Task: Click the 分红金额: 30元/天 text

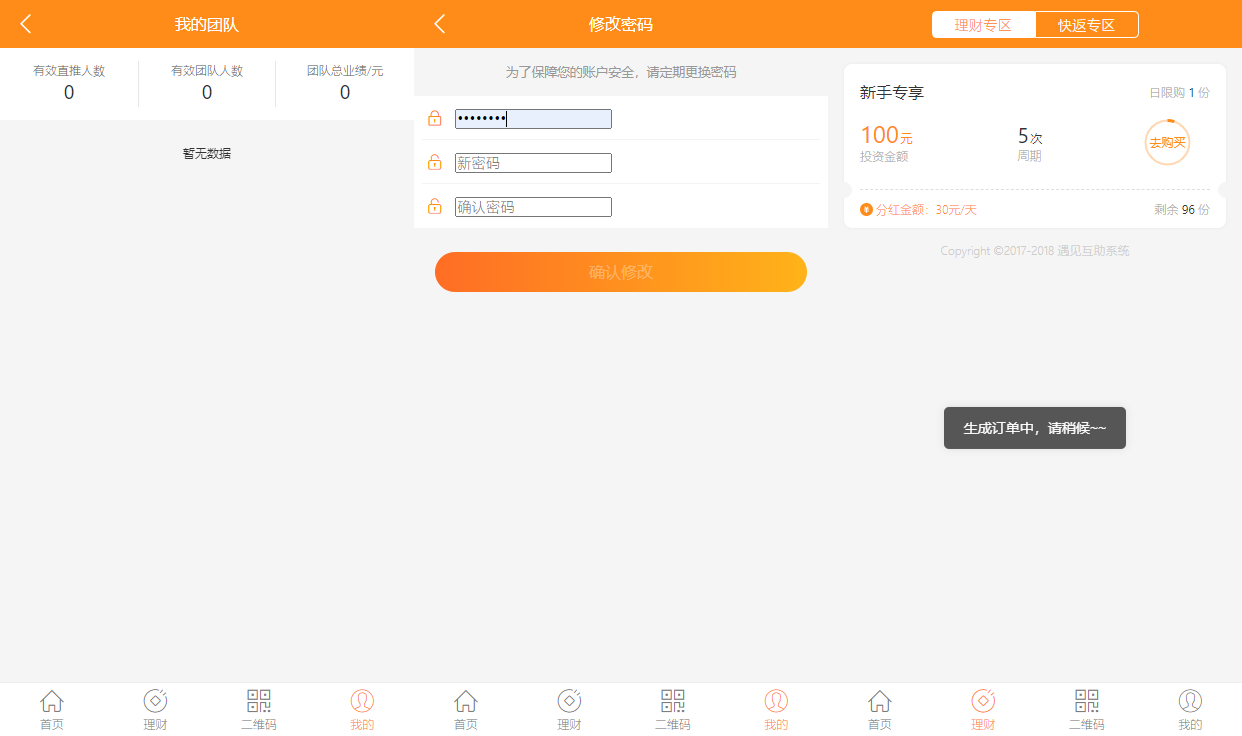Action: 926,210
